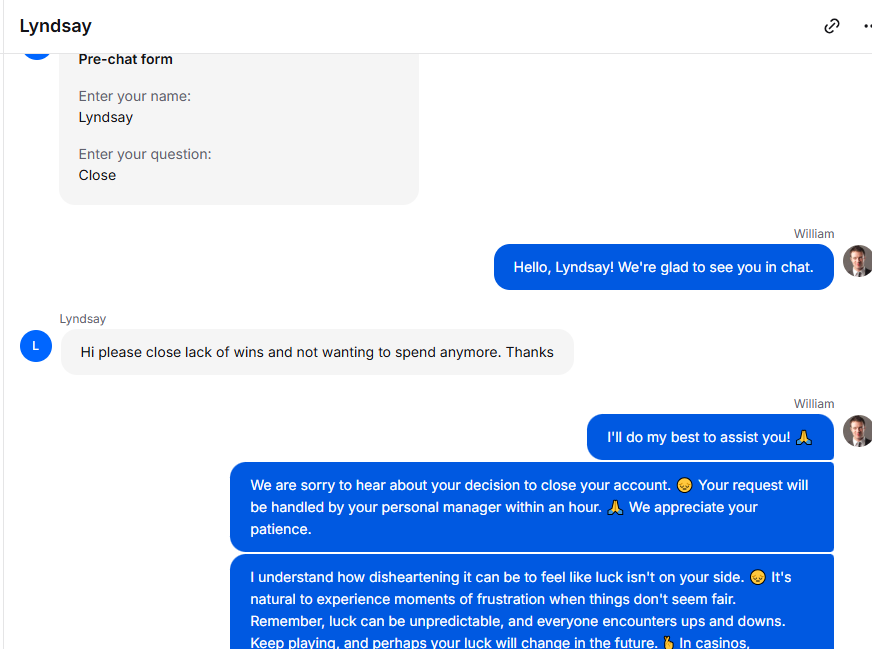Screen dimensions: 872x649
Task: Click the "I'll do my best to assist you!" bubble
Action: [710, 437]
